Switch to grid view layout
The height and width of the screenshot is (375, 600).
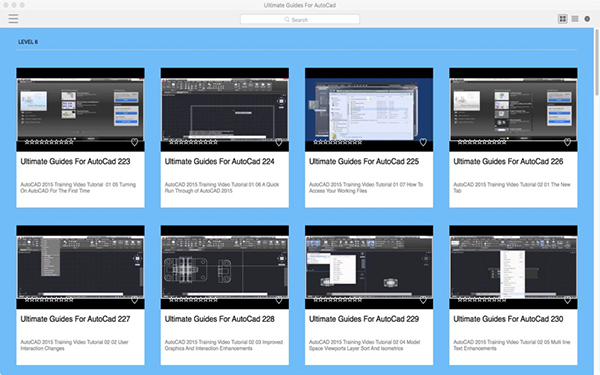point(562,19)
